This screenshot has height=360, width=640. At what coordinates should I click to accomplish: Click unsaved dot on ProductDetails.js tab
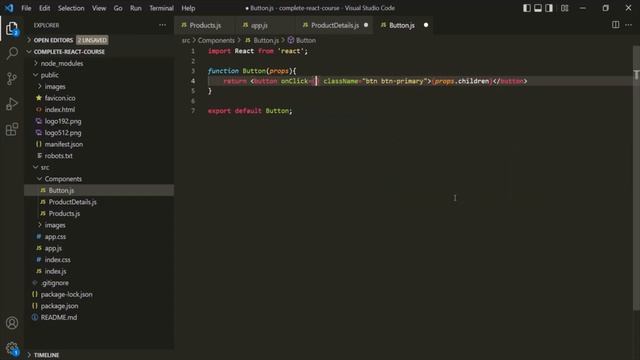[366, 25]
